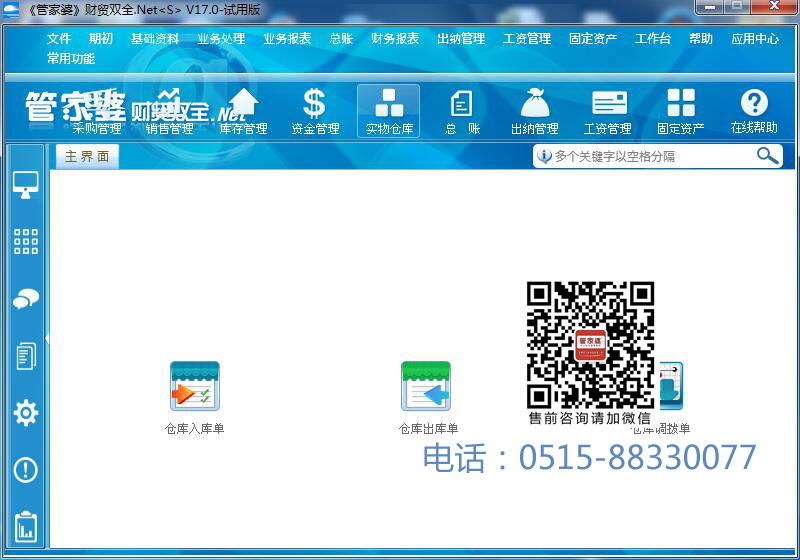Click the info icon in search box
Image resolution: width=800 pixels, height=560 pixels.
pyautogui.click(x=544, y=156)
